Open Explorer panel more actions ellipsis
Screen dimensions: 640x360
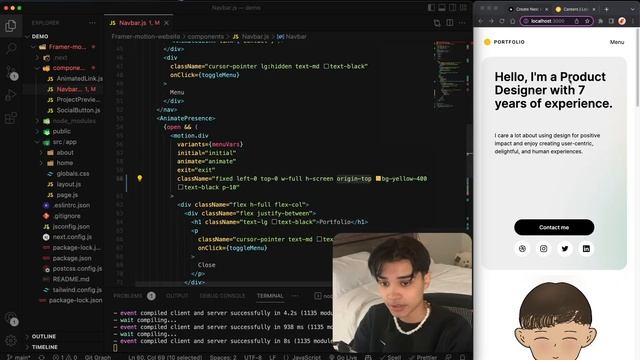click(92, 23)
